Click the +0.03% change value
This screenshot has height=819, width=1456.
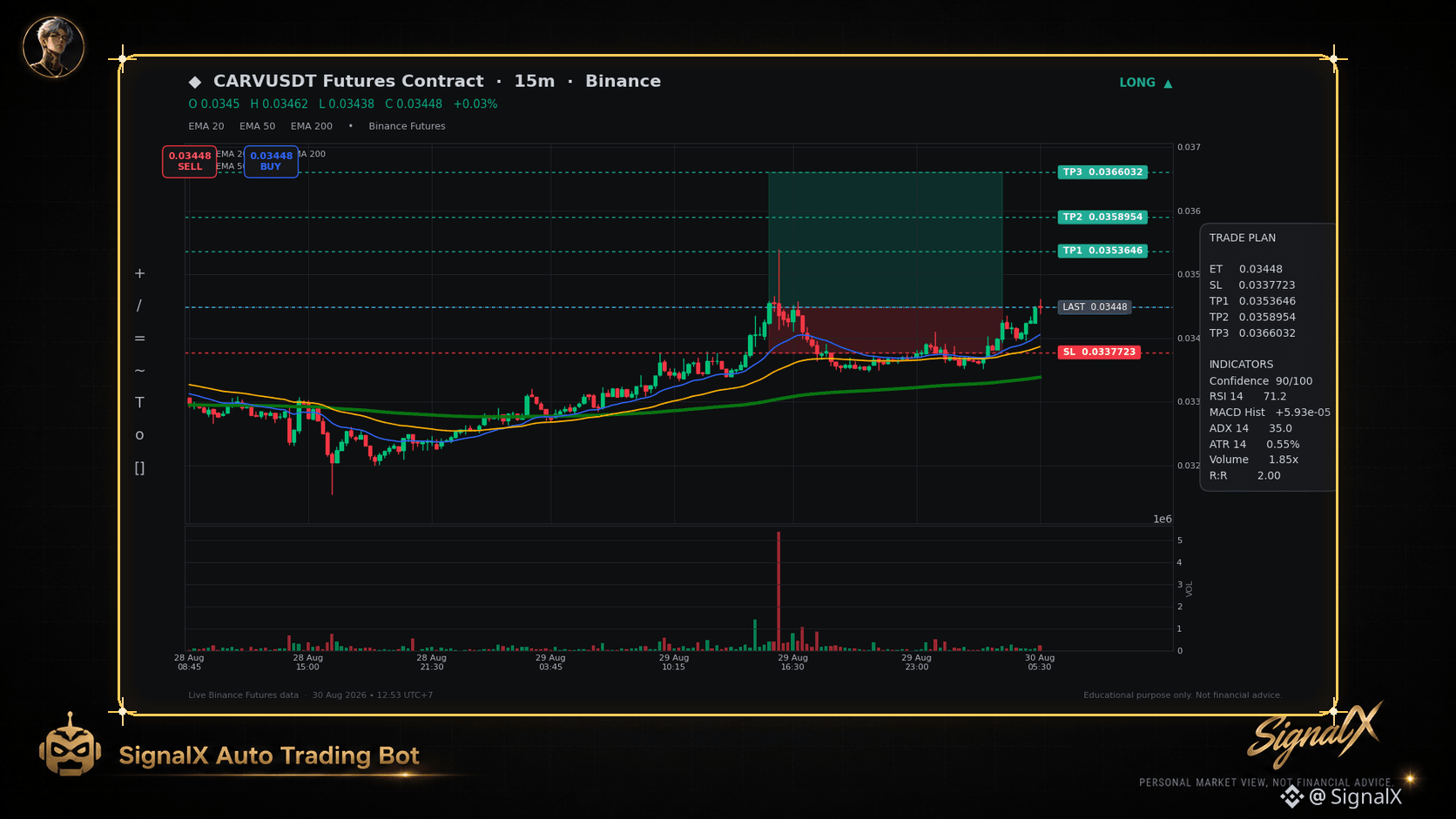click(475, 104)
